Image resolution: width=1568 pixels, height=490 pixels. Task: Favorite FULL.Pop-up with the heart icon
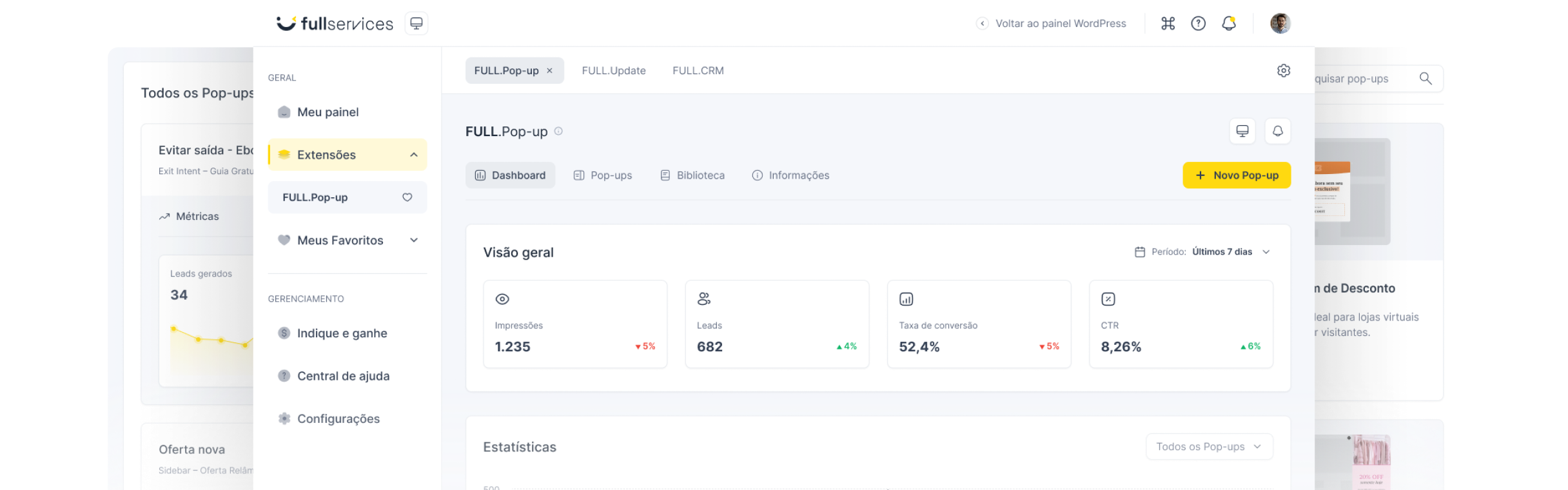407,197
